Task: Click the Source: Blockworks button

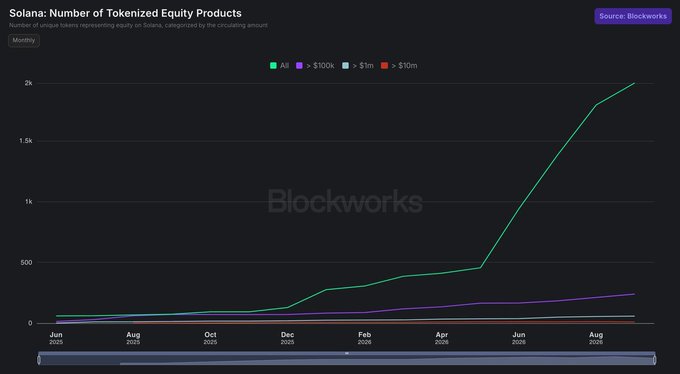Action: [x=633, y=16]
